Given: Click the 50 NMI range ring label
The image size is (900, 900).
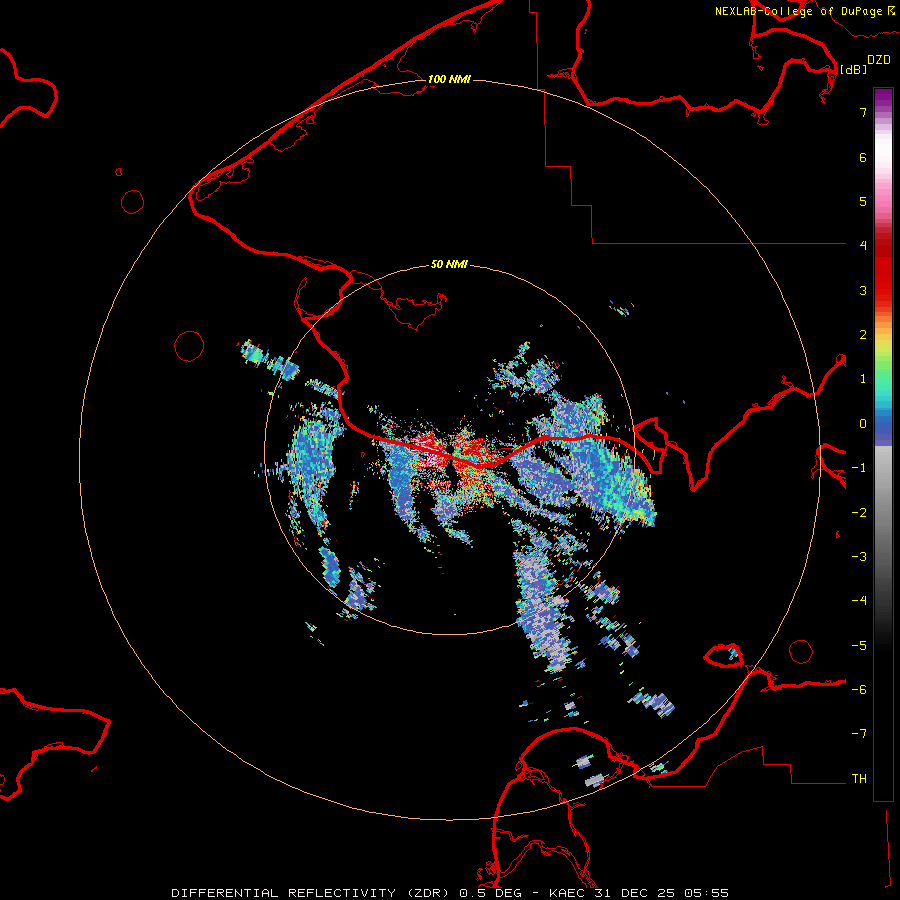Looking at the screenshot, I should pos(449,264).
